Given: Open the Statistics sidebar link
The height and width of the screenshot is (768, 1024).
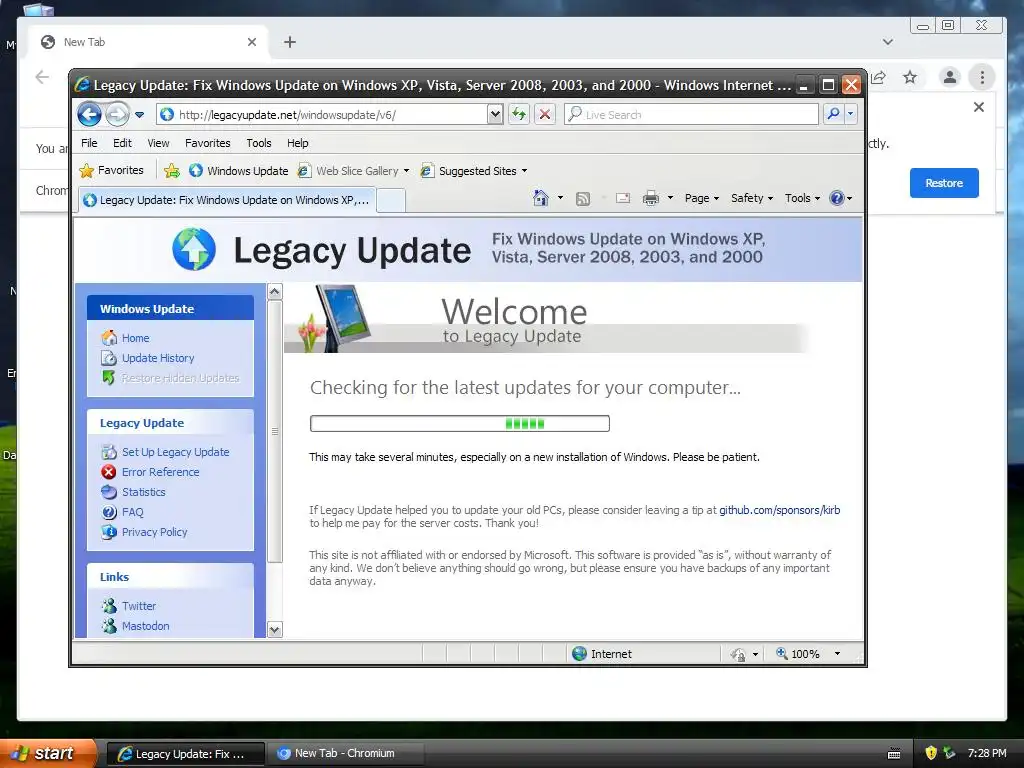Looking at the screenshot, I should coord(143,492).
